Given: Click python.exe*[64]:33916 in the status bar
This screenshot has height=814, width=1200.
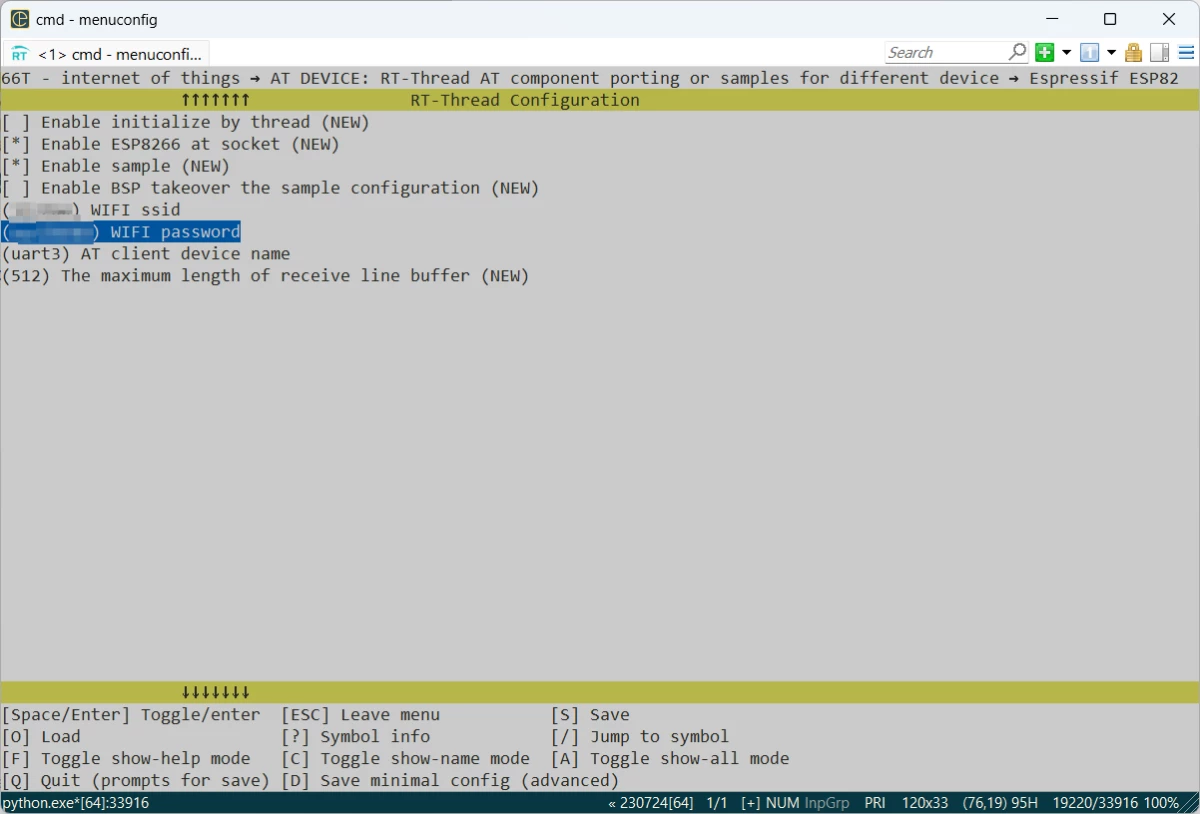Looking at the screenshot, I should pyautogui.click(x=76, y=803).
